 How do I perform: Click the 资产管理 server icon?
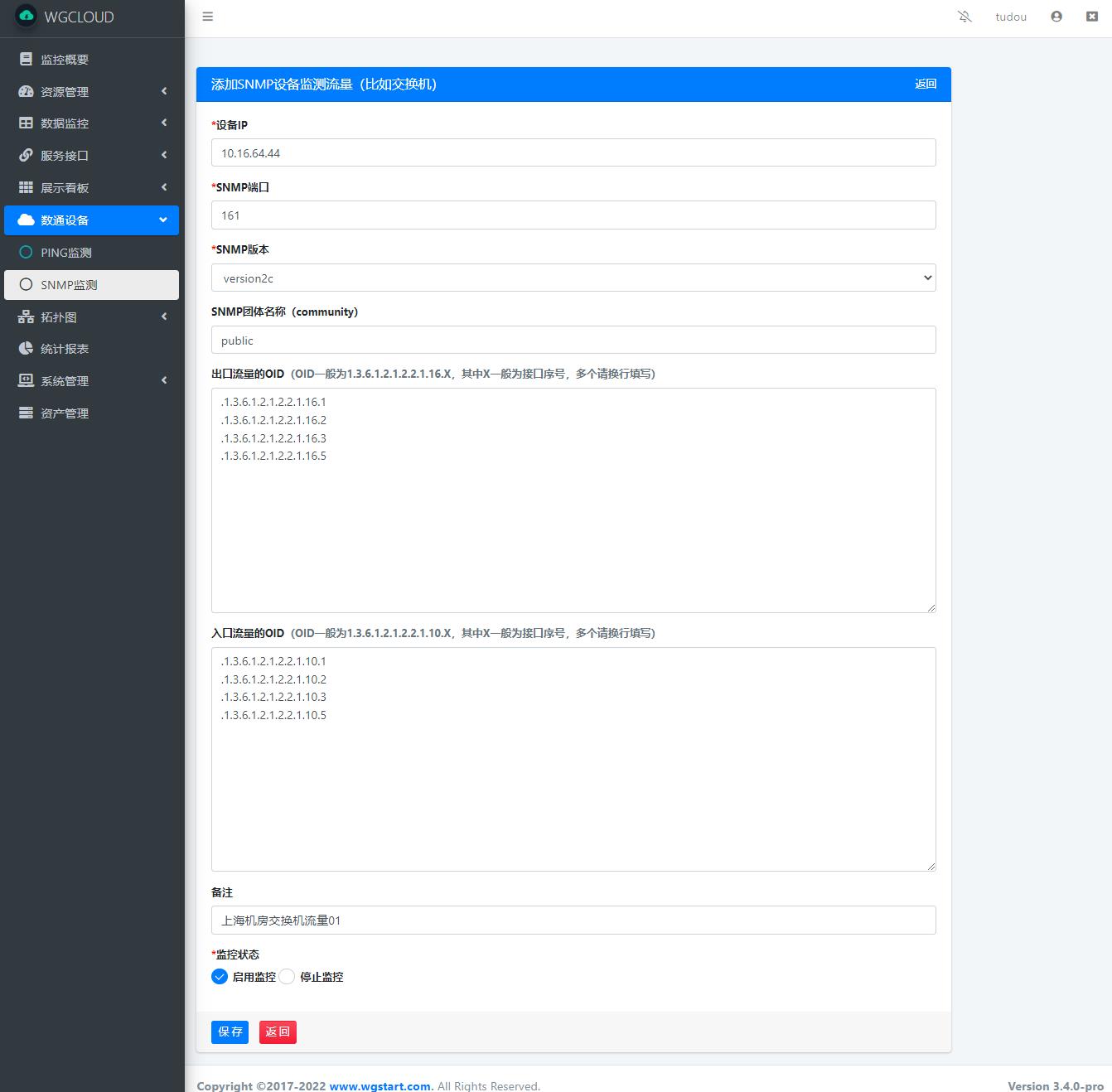coord(27,413)
